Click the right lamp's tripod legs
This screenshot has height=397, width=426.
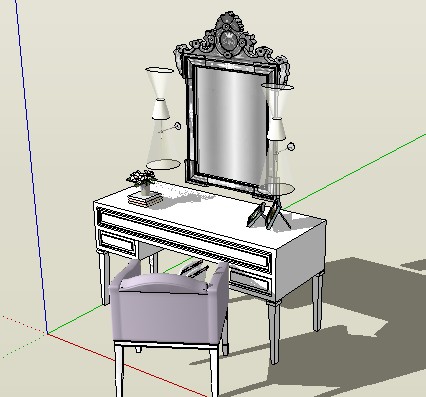coord(279,213)
